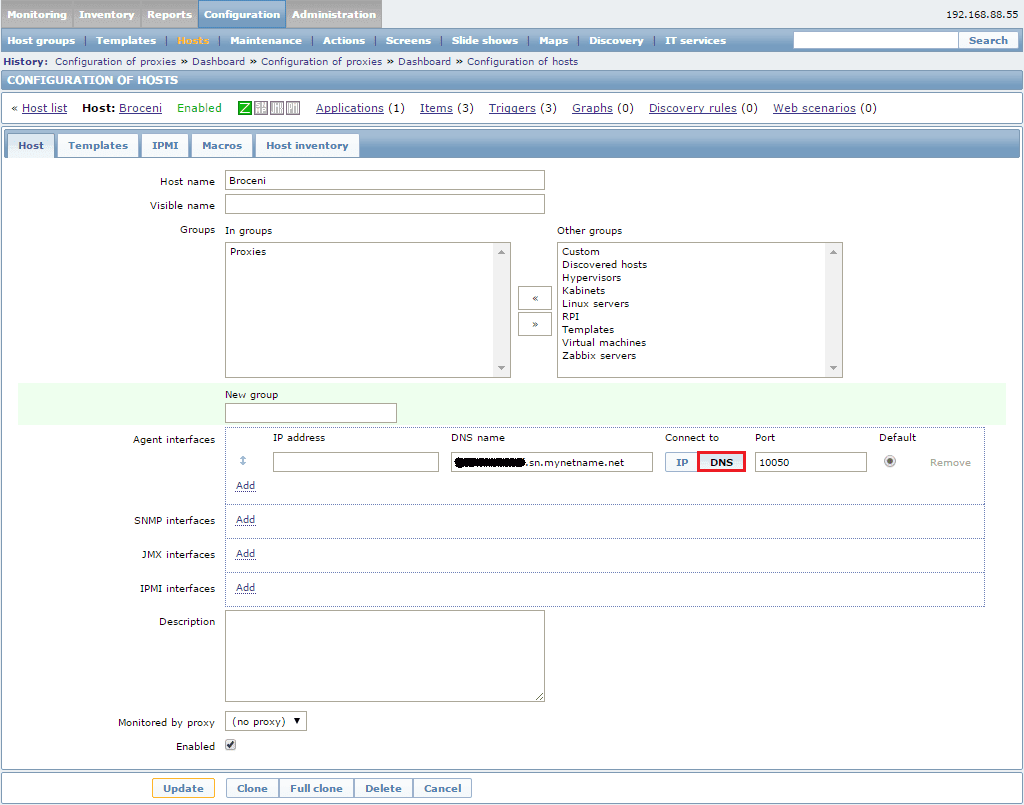
Task: Open the Configuration menu
Action: point(242,14)
